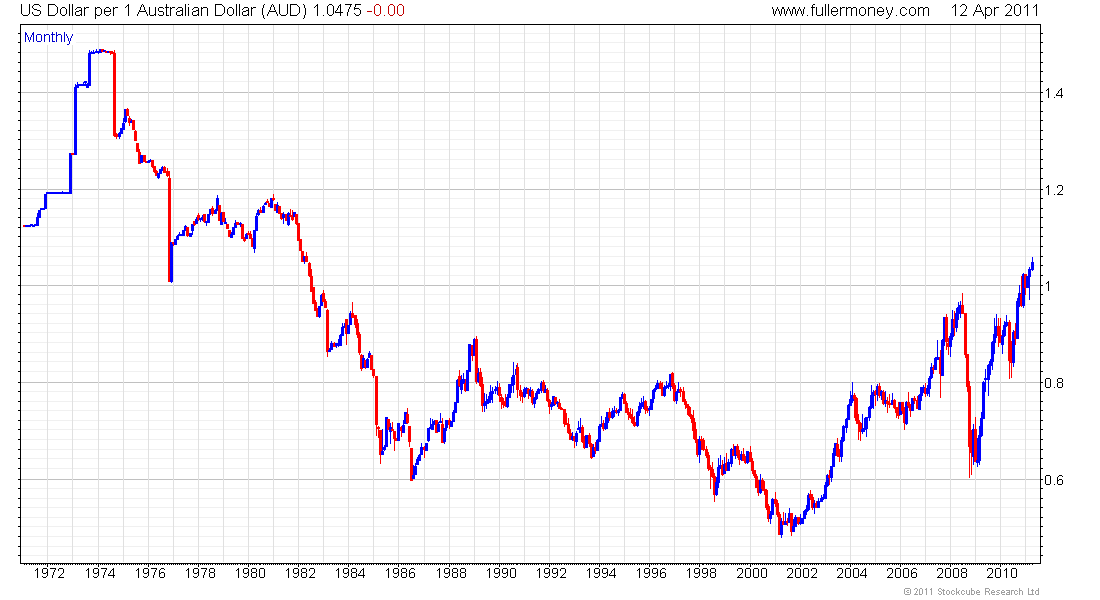Open the www.fullermoney.com source label
This screenshot has height=600, width=1100.
pos(850,11)
